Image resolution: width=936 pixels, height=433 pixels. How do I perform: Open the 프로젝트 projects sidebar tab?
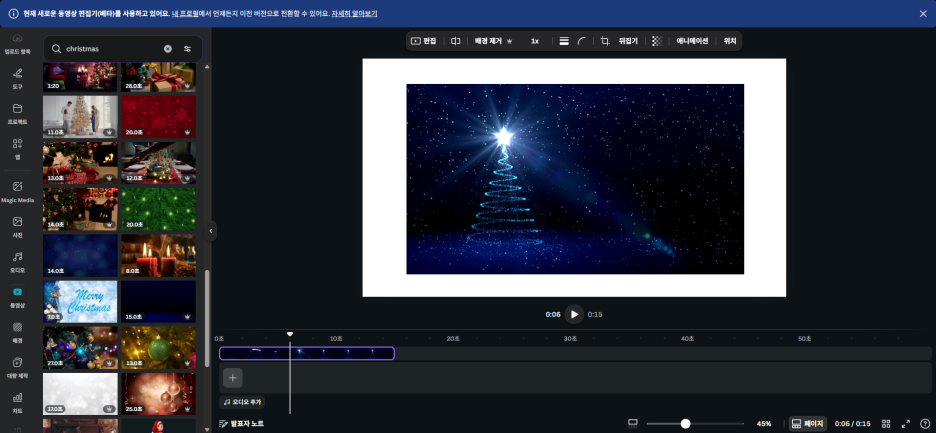(x=17, y=113)
